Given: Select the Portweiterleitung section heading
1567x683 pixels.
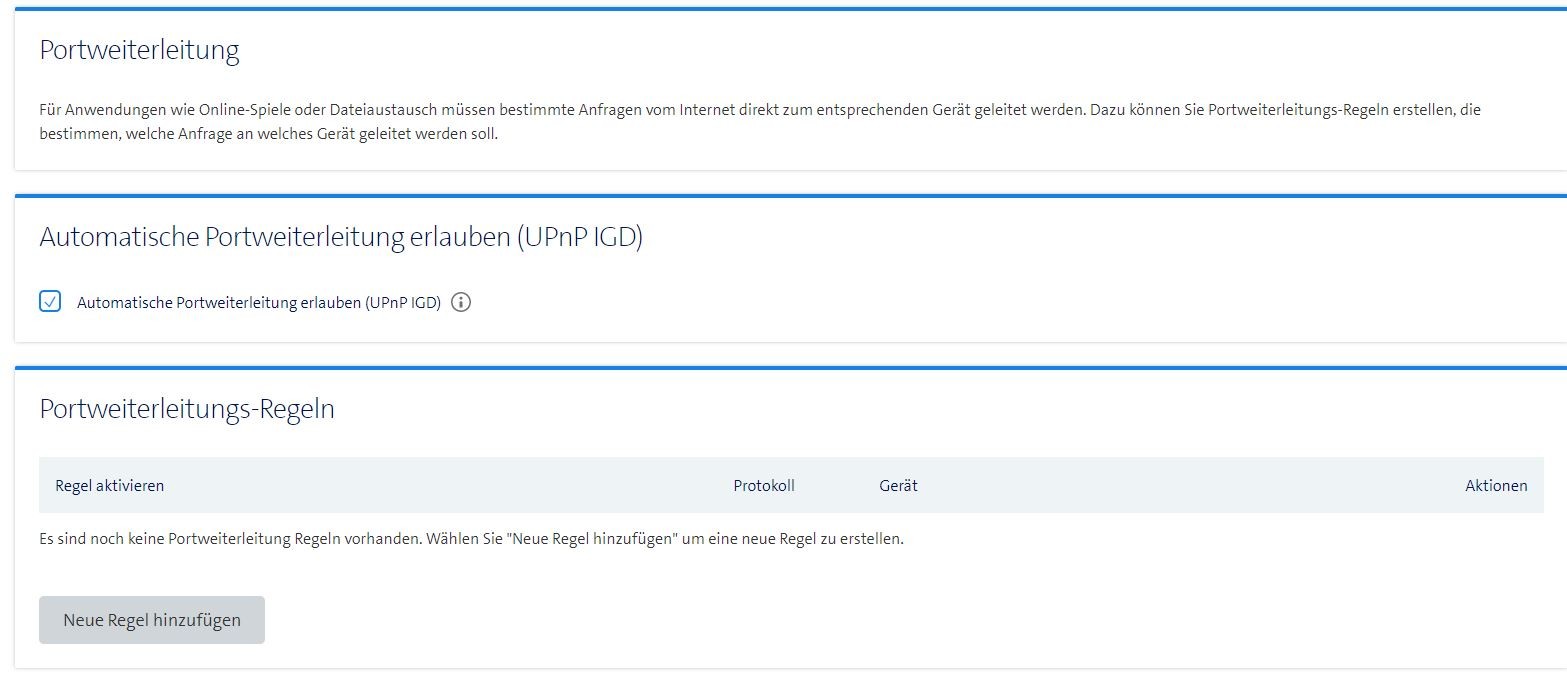Looking at the screenshot, I should coord(139,49).
